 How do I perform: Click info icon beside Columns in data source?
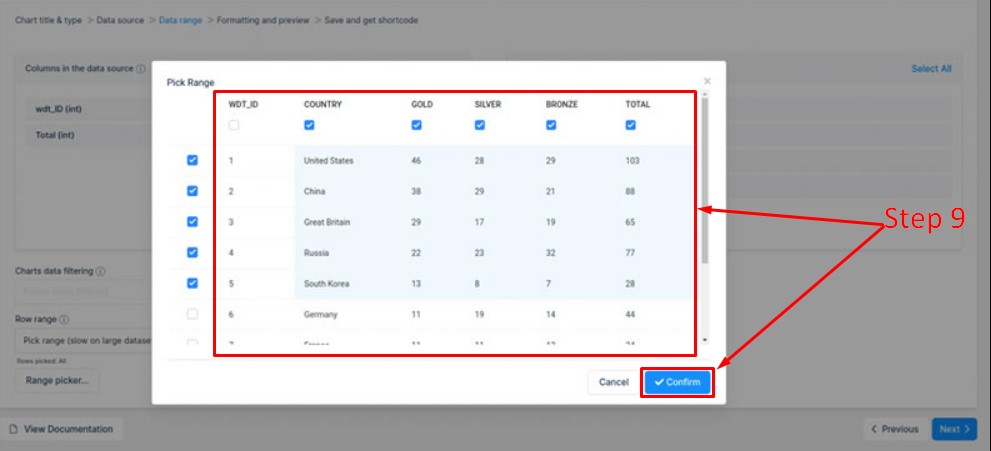(140, 68)
